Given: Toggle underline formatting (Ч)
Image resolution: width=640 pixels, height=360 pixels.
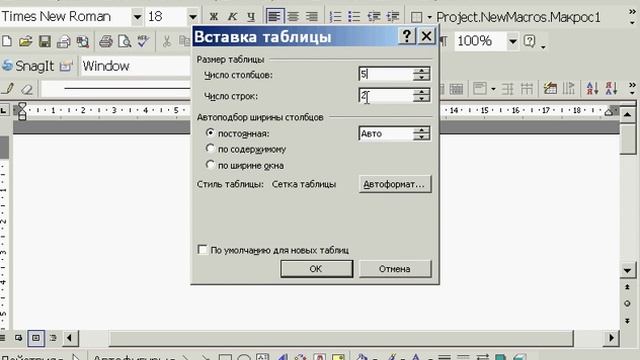Looking at the screenshot, I should pos(251,17).
